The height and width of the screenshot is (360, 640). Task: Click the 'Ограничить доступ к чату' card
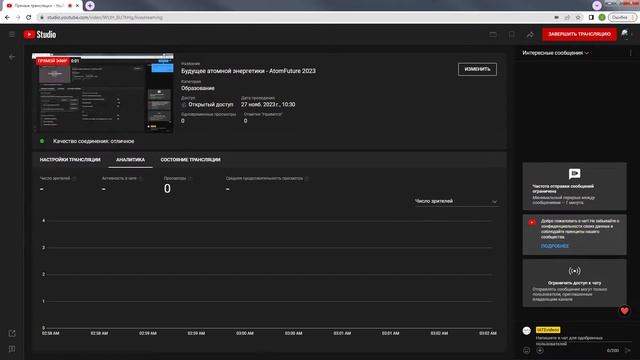tap(574, 283)
